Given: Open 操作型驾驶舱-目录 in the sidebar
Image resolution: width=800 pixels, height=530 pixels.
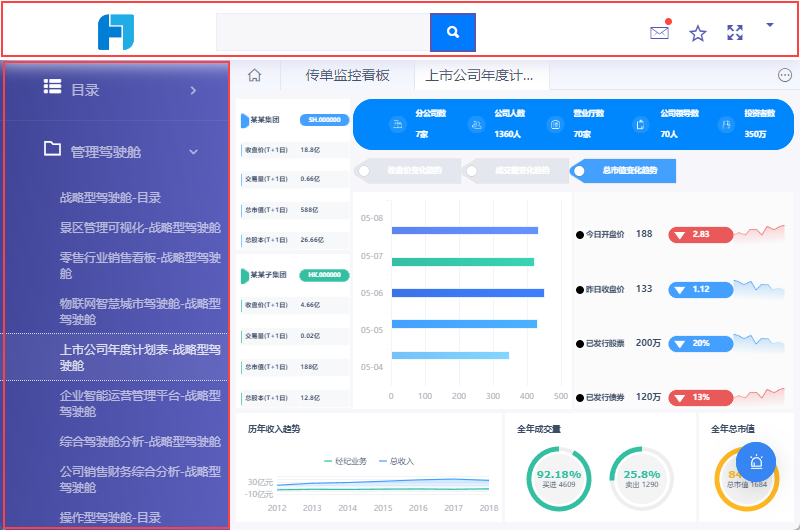Looking at the screenshot, I should [x=110, y=518].
